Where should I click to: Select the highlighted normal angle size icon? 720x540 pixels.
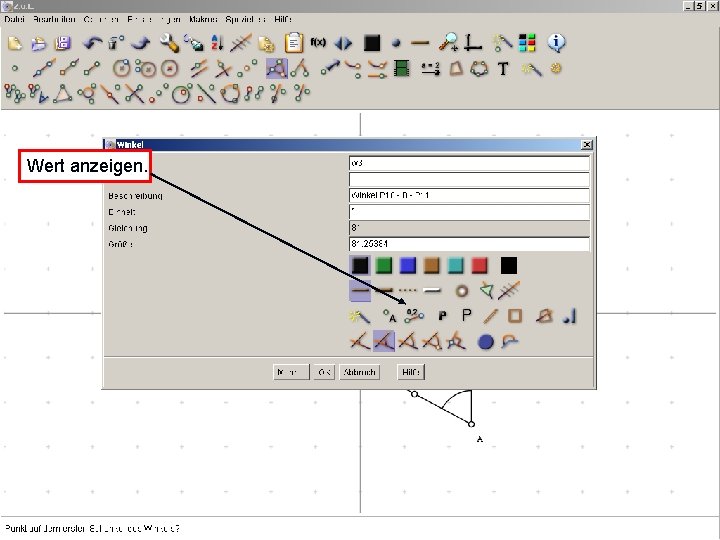click(384, 341)
